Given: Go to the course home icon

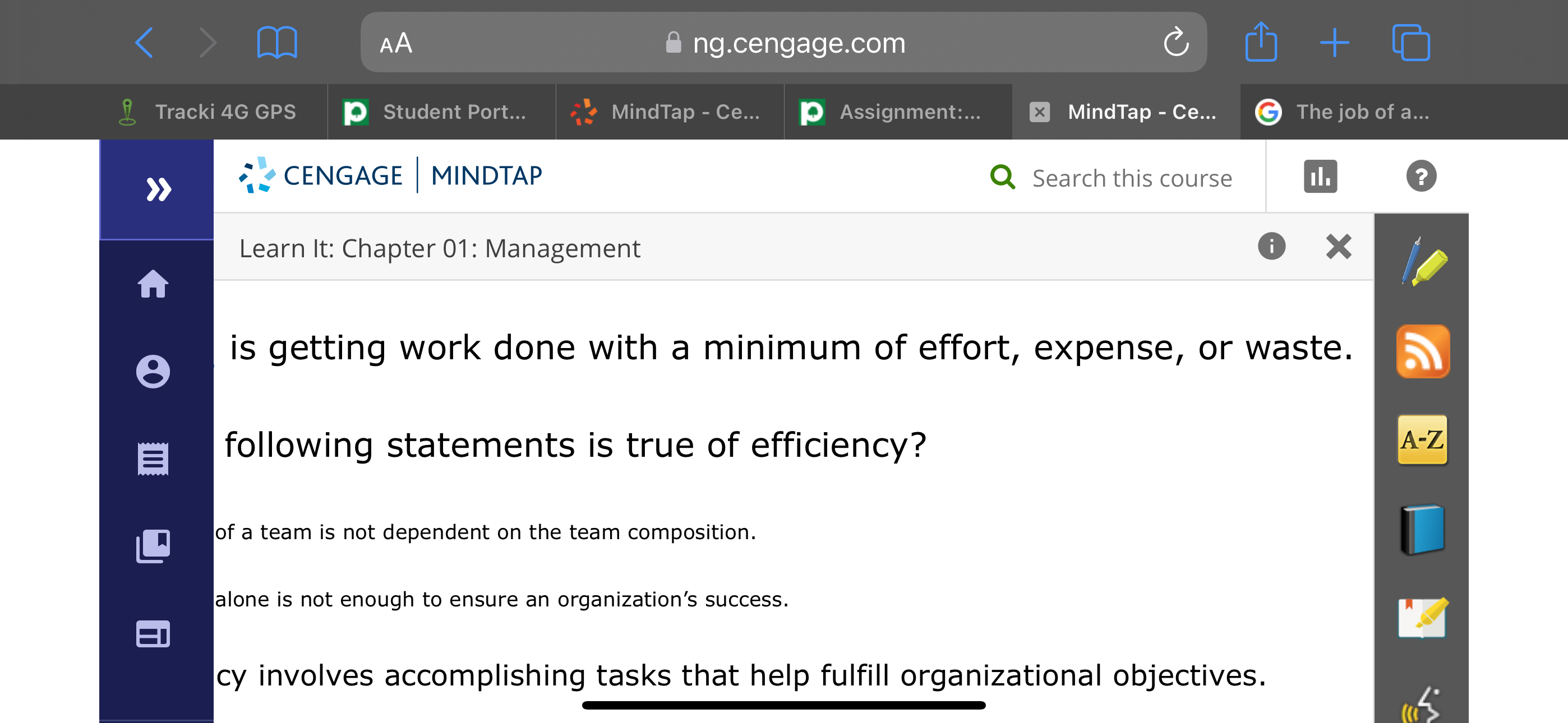Looking at the screenshot, I should [x=154, y=285].
